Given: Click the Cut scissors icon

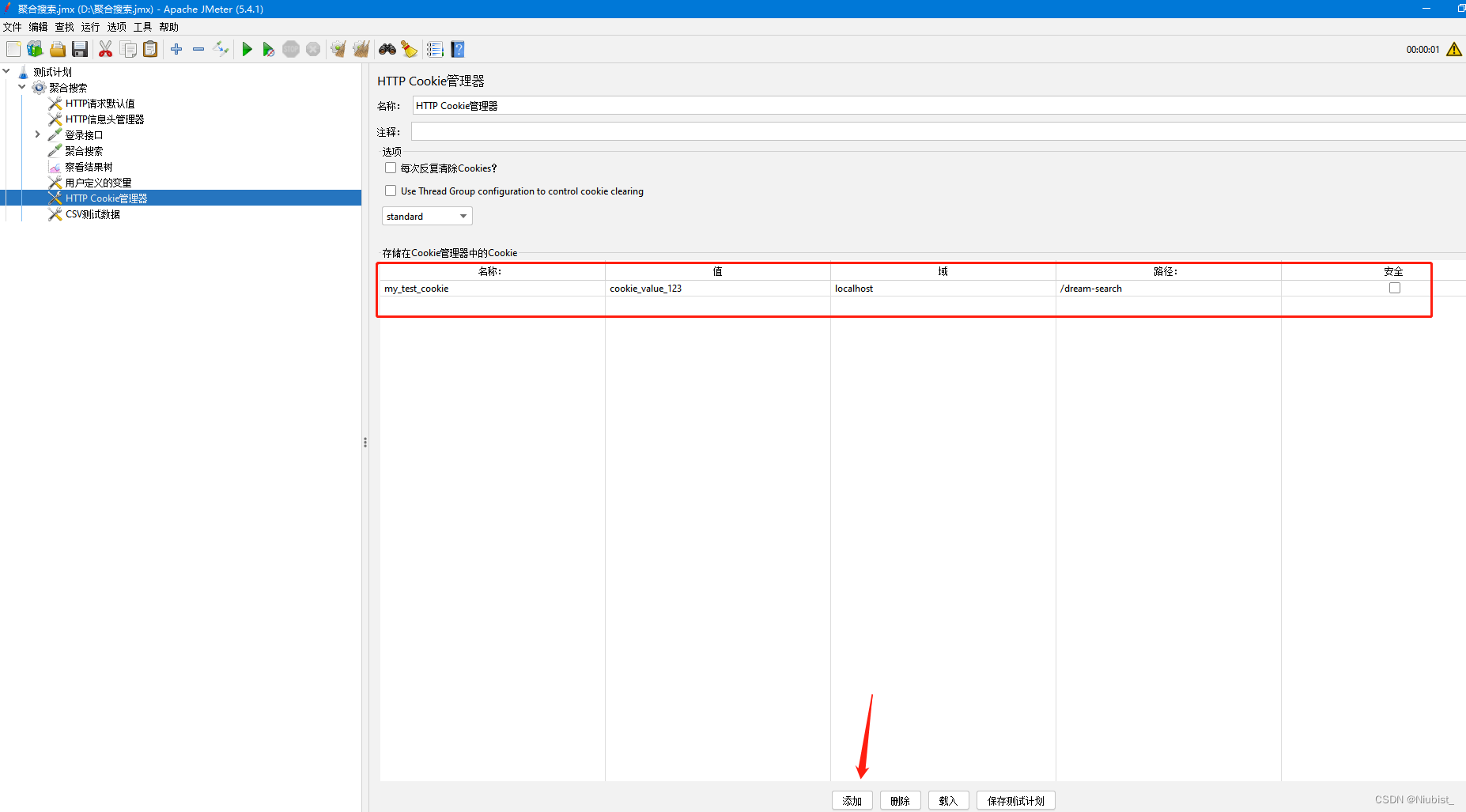Looking at the screenshot, I should coord(105,49).
